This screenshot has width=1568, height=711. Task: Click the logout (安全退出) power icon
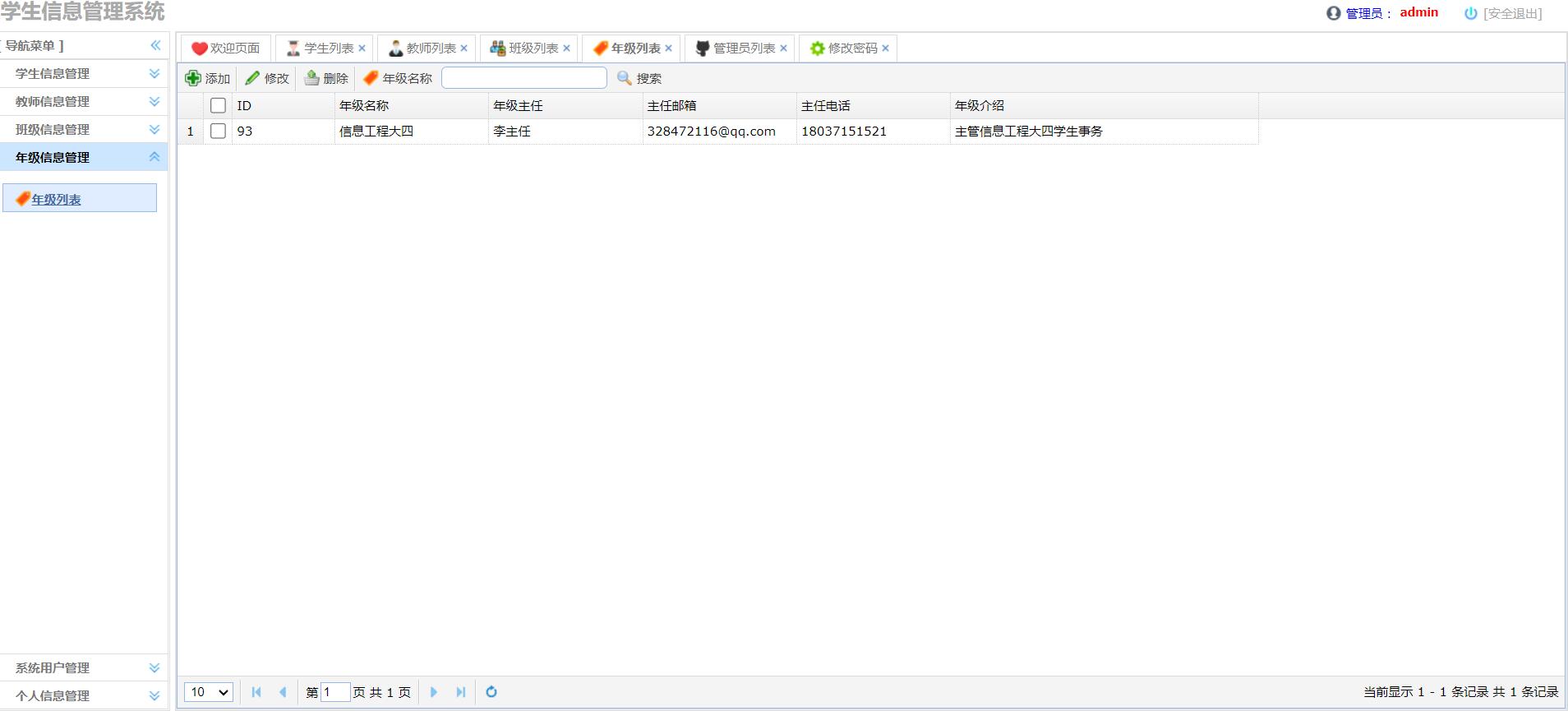coord(1471,13)
